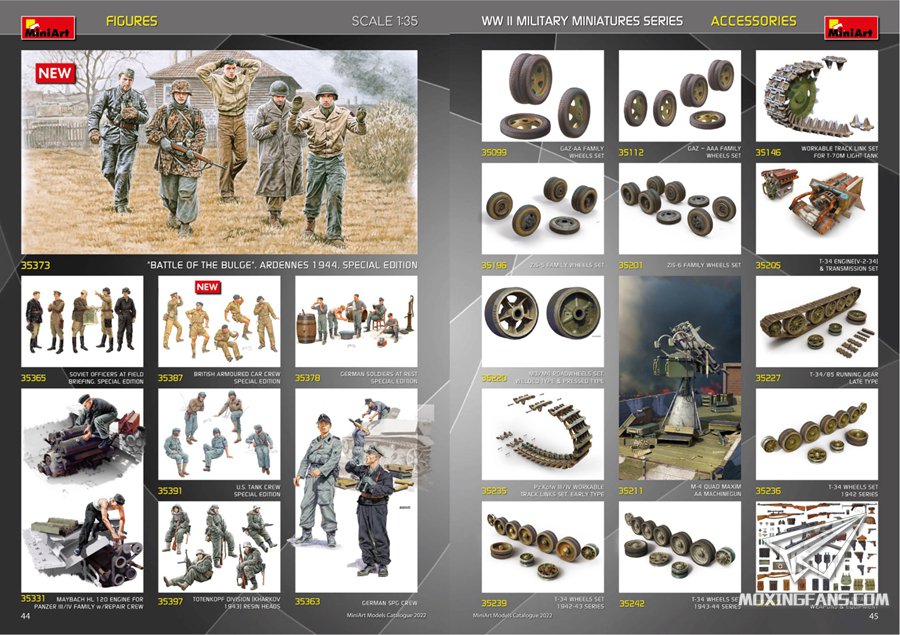Viewport: 900px width, 635px height.
Task: Open the T-70M workable track link set image
Action: coord(817,96)
